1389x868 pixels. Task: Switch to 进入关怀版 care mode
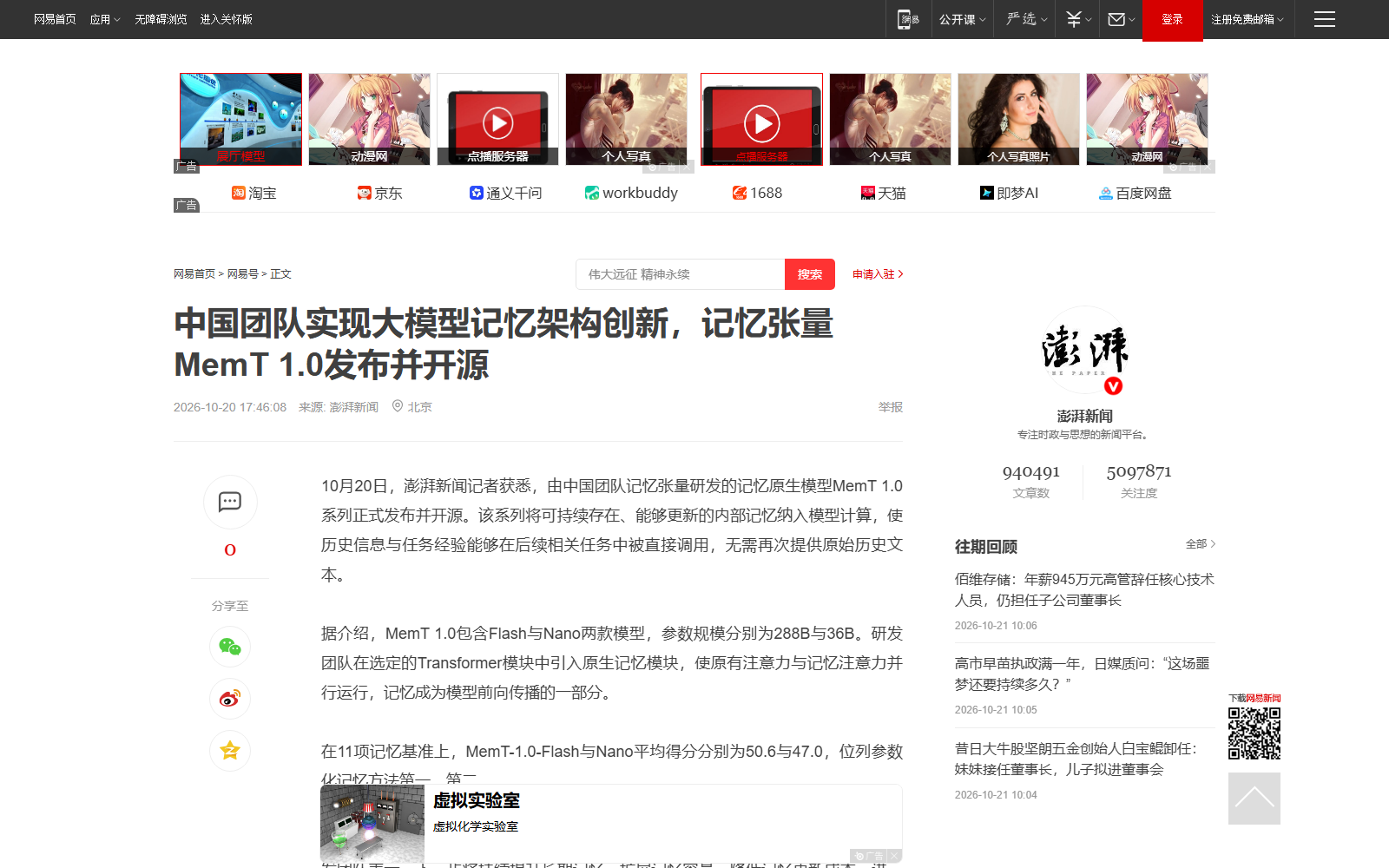(226, 19)
